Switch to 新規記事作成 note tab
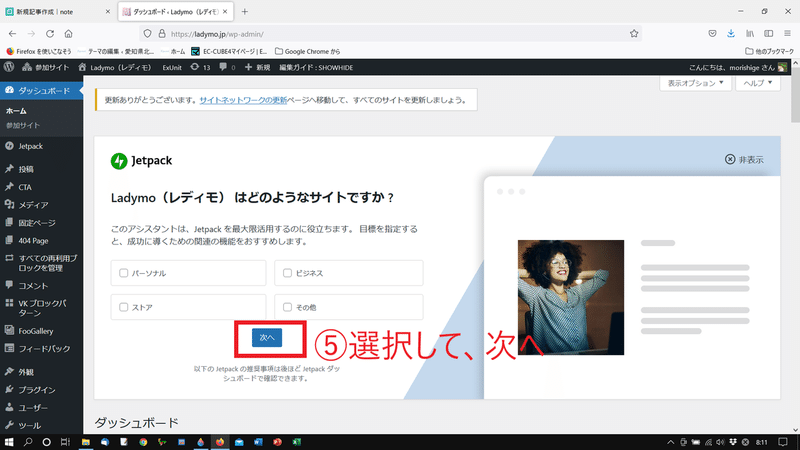 click(57, 12)
